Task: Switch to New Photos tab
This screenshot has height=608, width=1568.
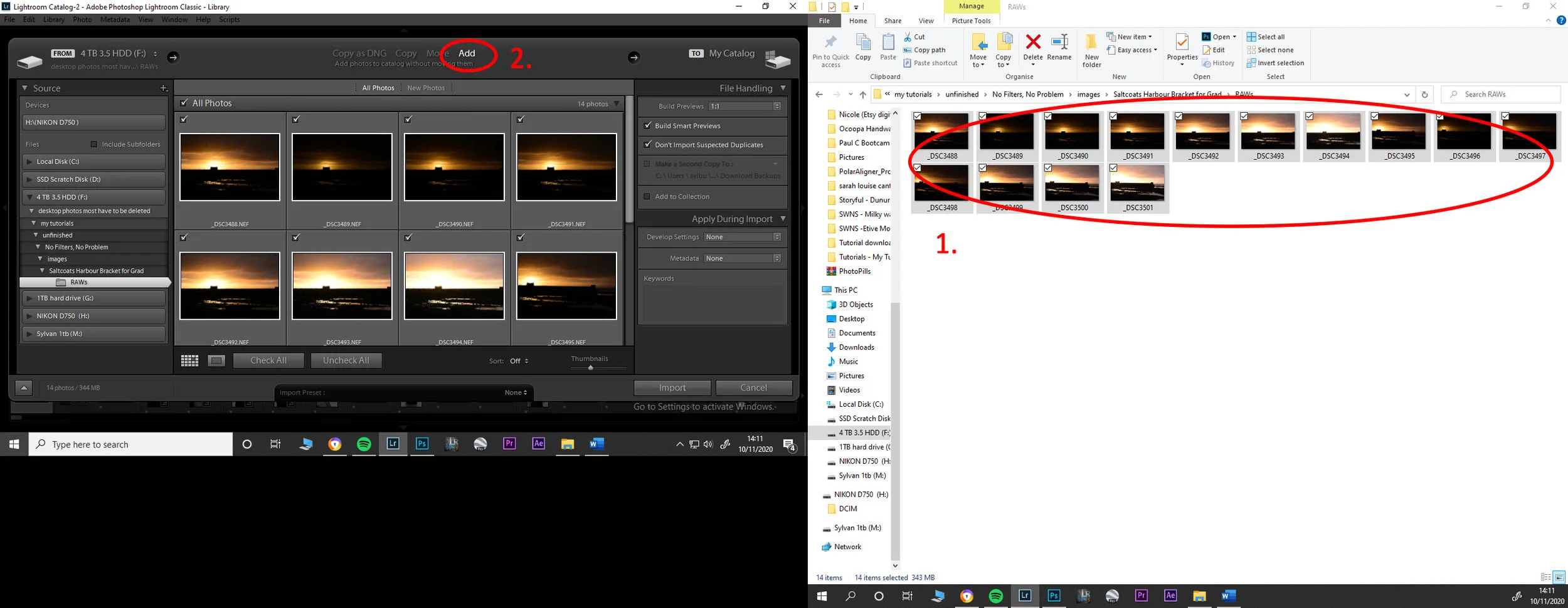Action: coord(426,88)
